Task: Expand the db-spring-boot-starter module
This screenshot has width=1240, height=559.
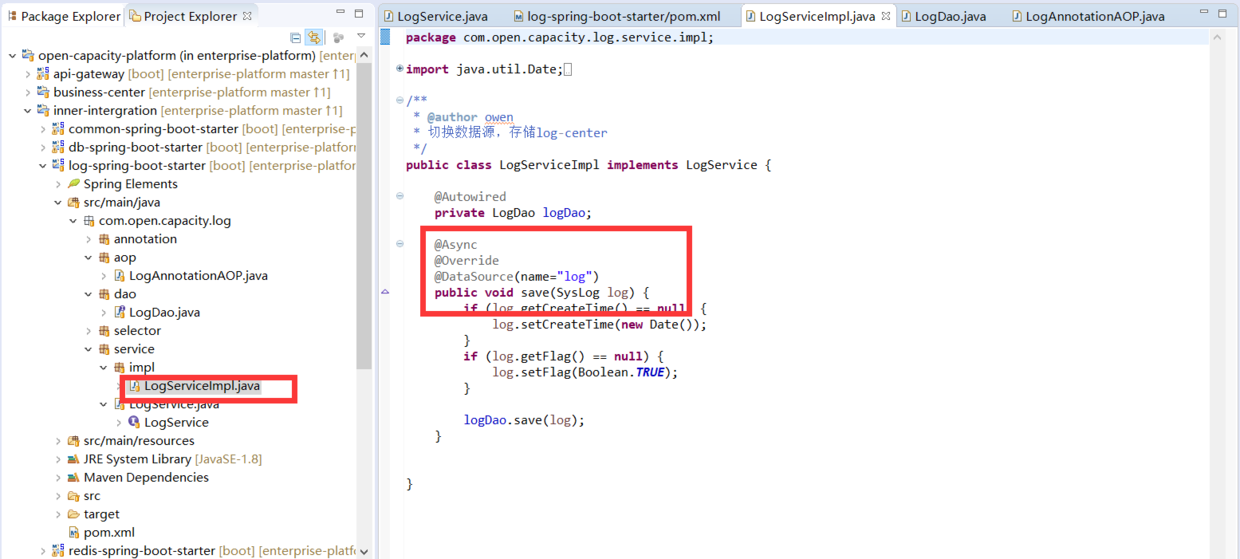Action: tap(42, 147)
